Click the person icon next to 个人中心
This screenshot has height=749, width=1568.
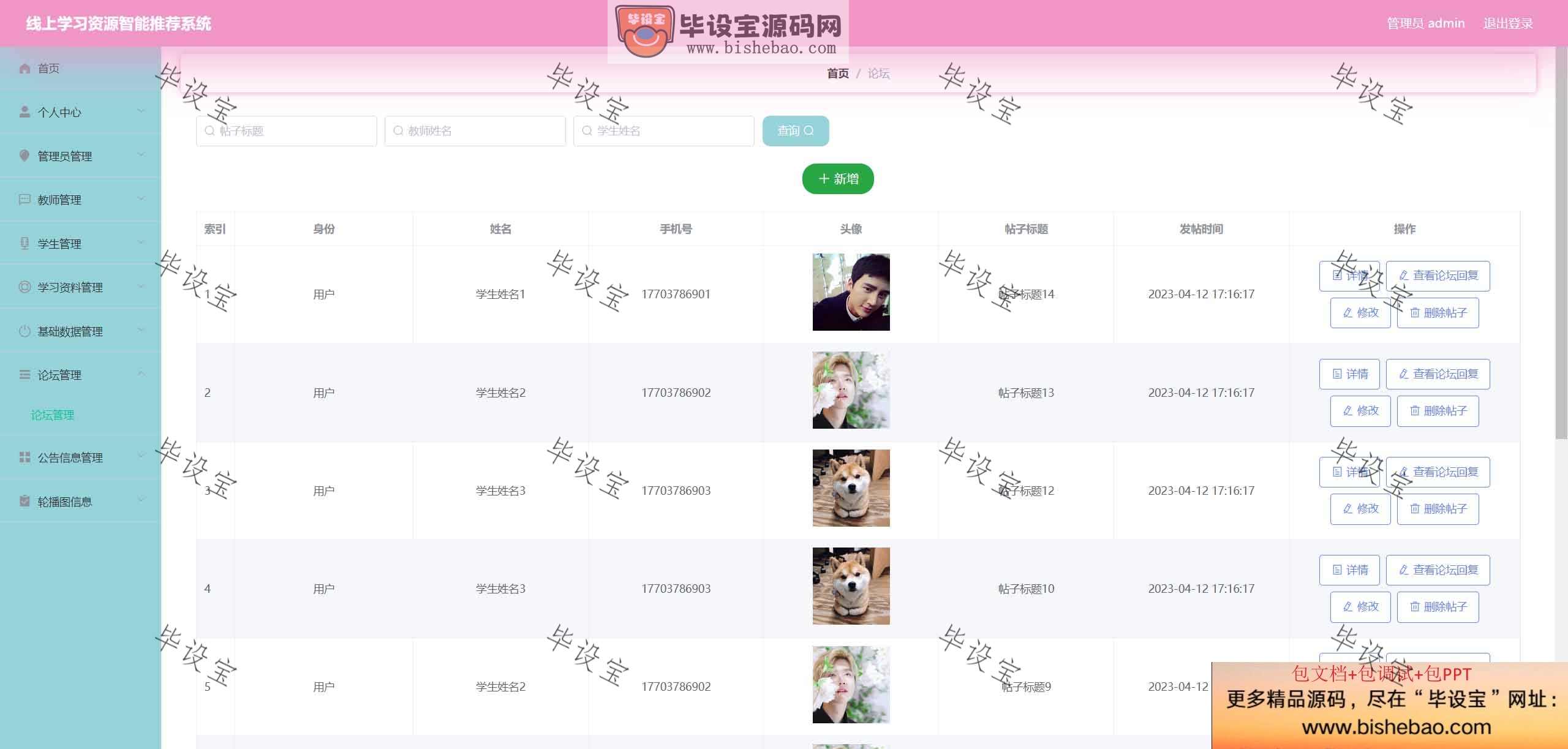tap(24, 112)
